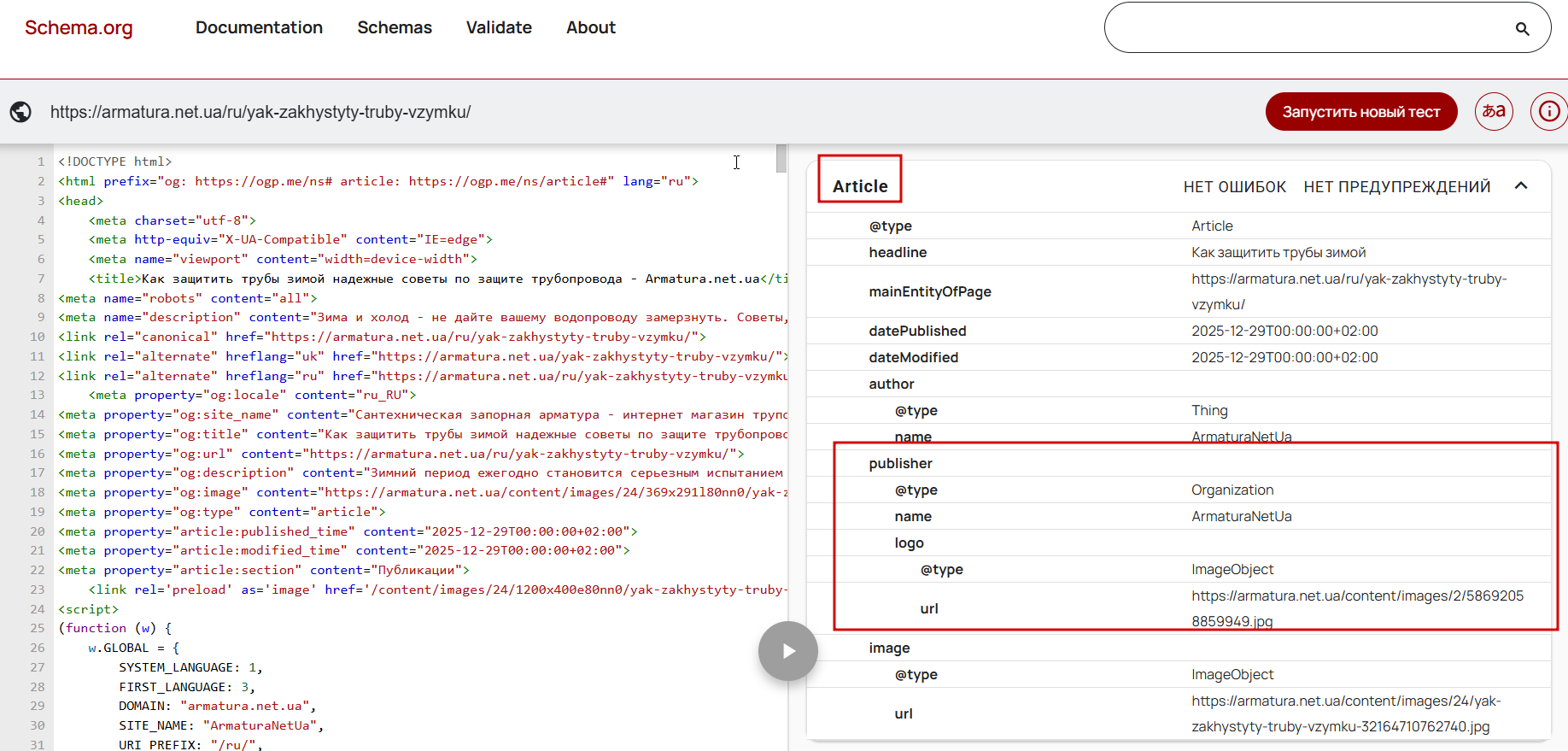Screen dimensions: 1568x751
Task: Run the test with play button
Action: (787, 651)
